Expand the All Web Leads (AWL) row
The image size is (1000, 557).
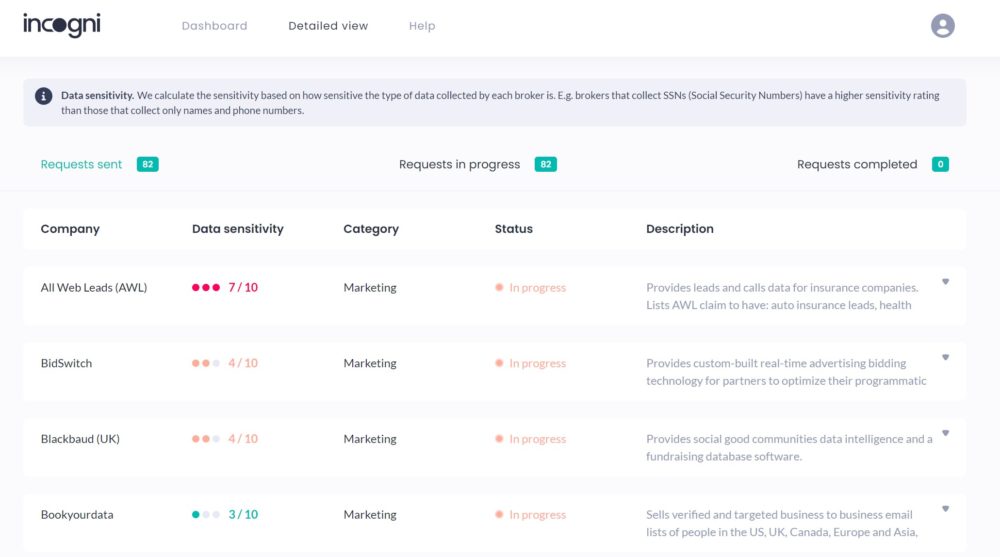pos(945,281)
